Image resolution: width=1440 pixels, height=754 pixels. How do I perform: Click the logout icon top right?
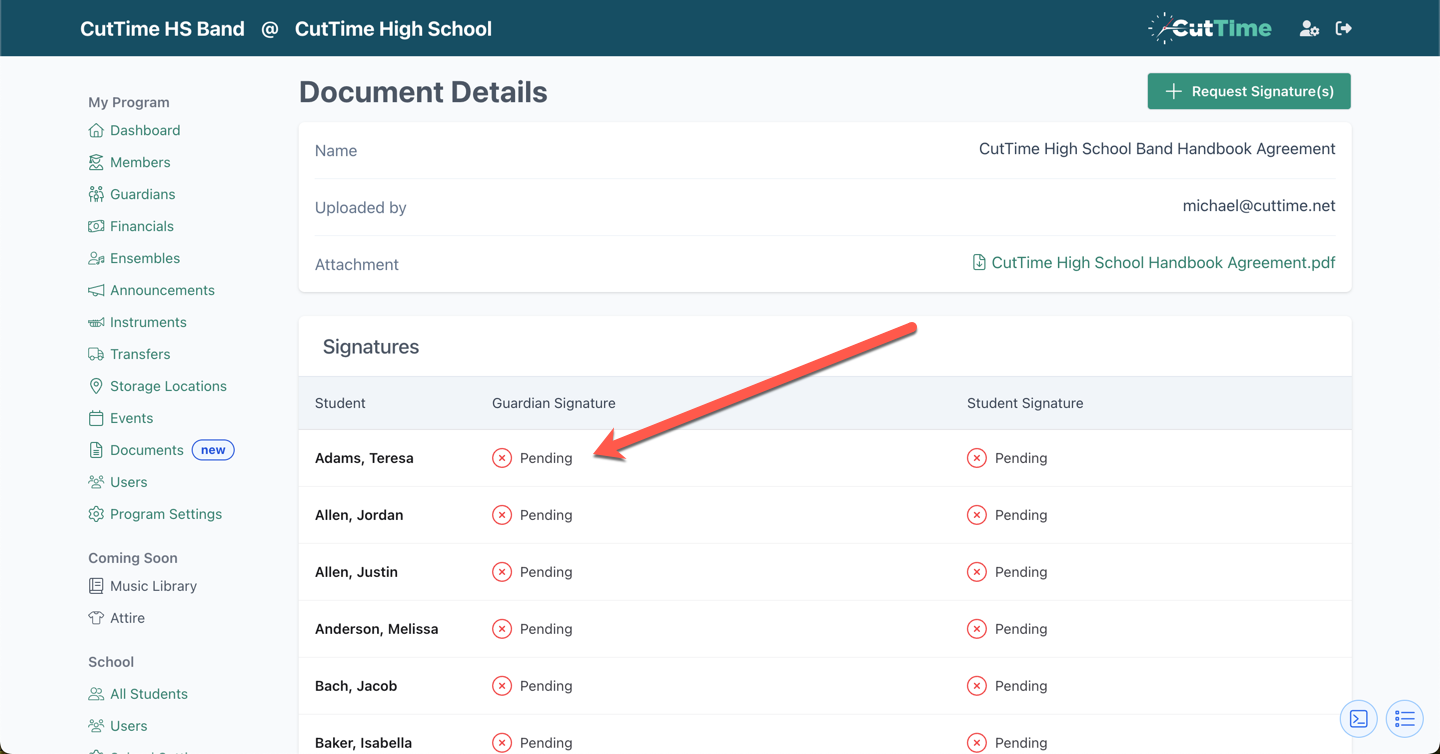pos(1343,28)
